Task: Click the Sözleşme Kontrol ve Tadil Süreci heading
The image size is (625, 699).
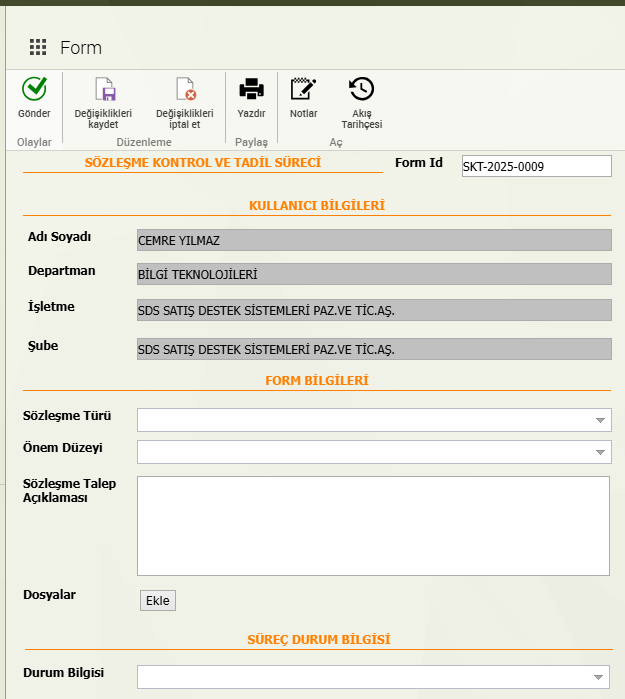Action: [203, 162]
